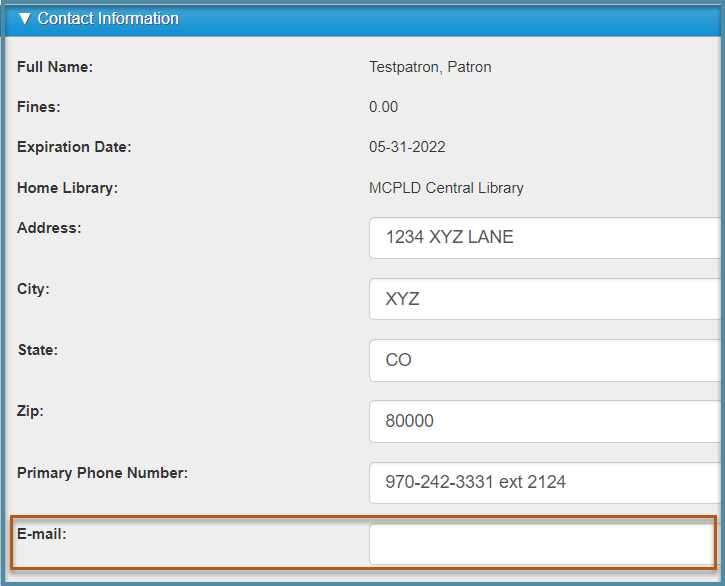725x586 pixels.
Task: Click the empty E-mail input field
Action: pyautogui.click(x=542, y=544)
